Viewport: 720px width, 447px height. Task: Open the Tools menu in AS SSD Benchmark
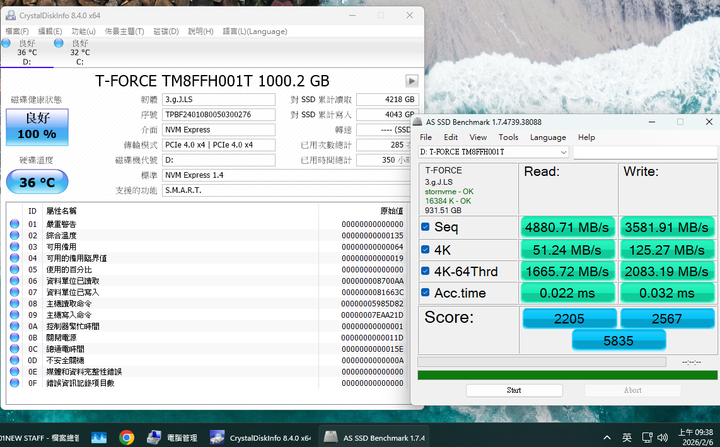coord(508,137)
